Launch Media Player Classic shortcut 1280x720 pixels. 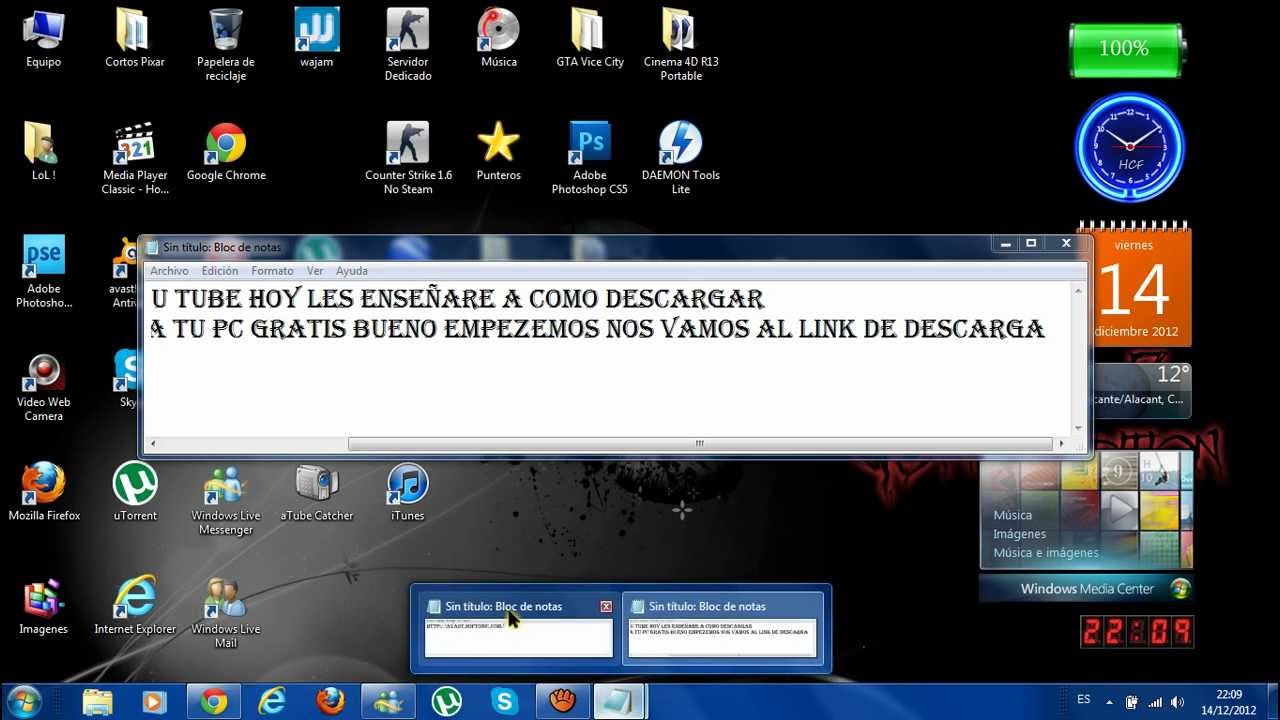click(135, 158)
